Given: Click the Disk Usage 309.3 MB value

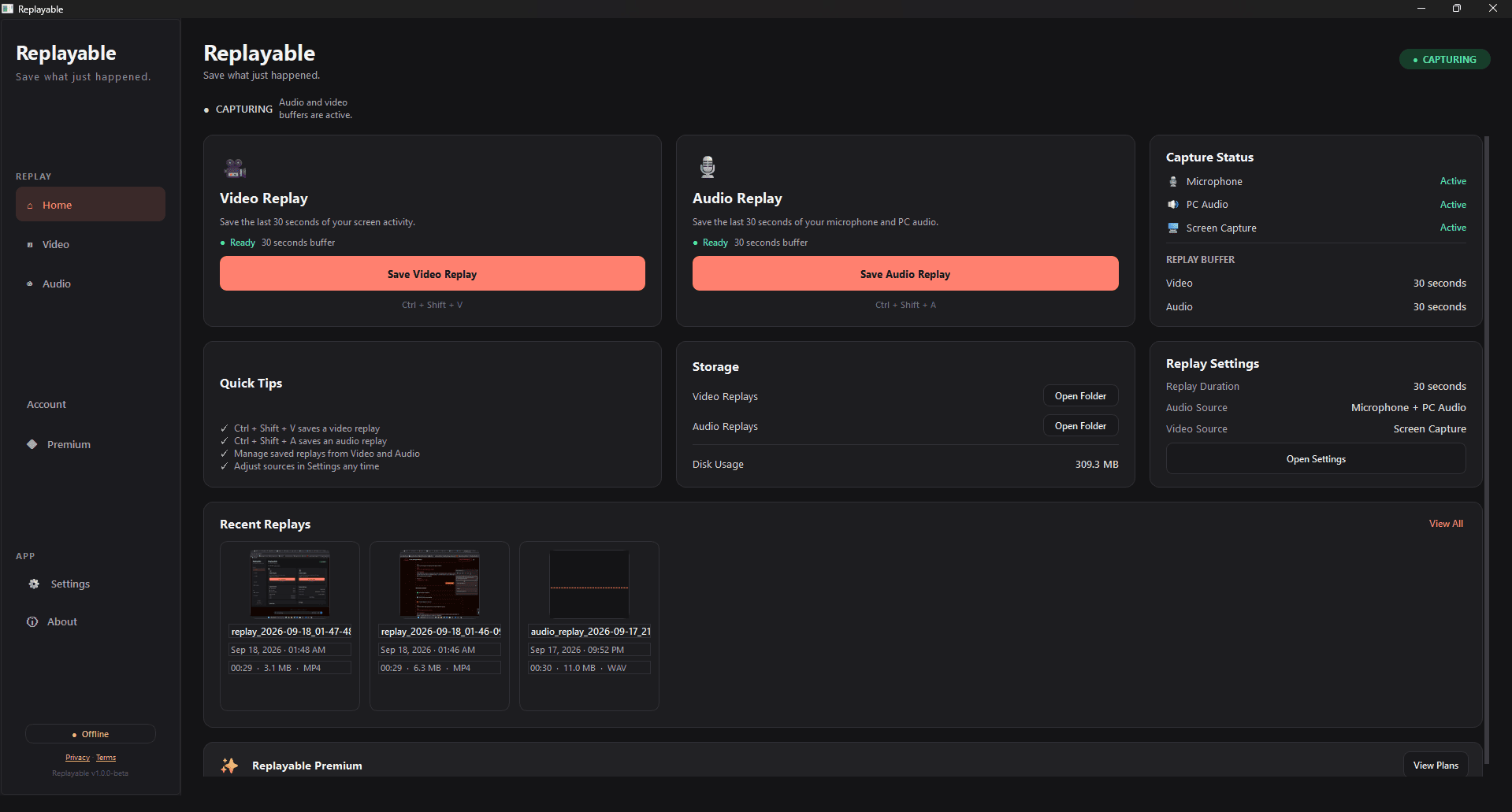Looking at the screenshot, I should (x=1097, y=465).
